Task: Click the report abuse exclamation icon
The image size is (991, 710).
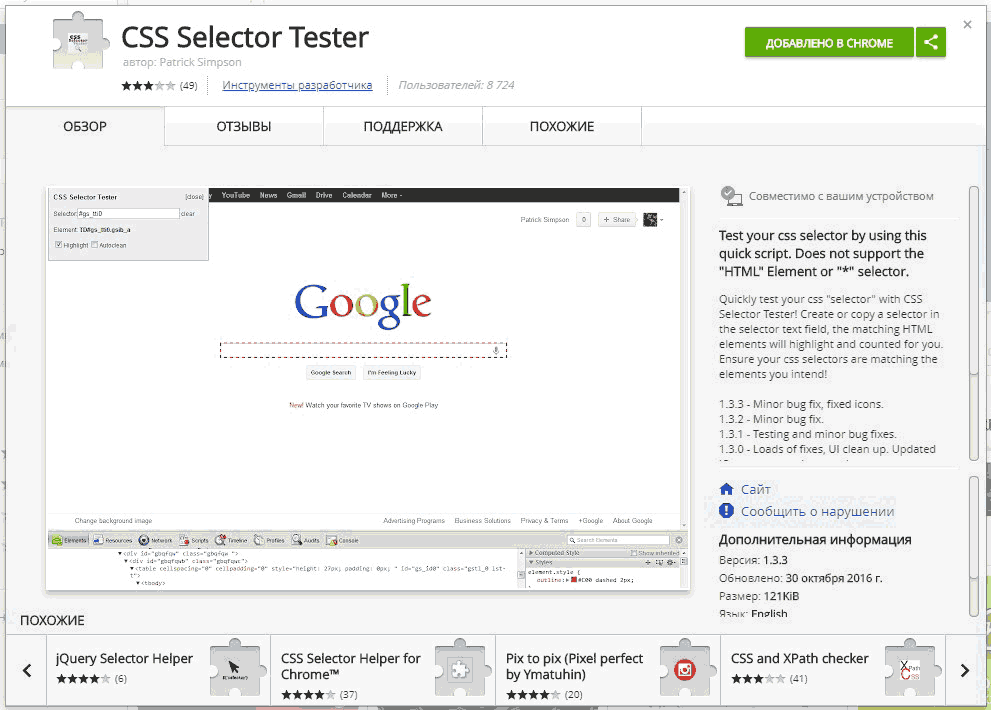Action: pyautogui.click(x=727, y=511)
